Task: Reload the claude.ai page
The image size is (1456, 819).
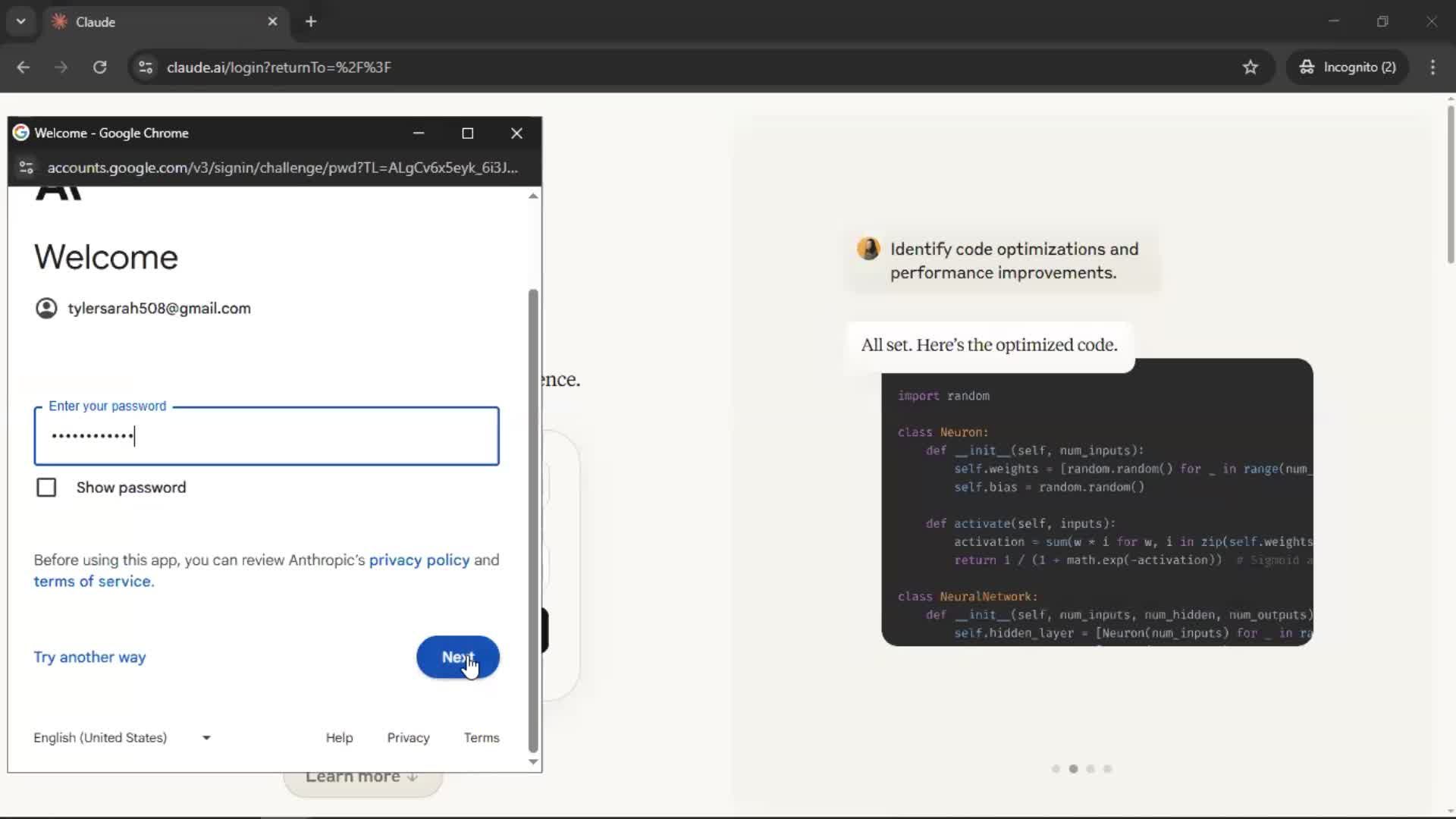Action: pyautogui.click(x=99, y=67)
